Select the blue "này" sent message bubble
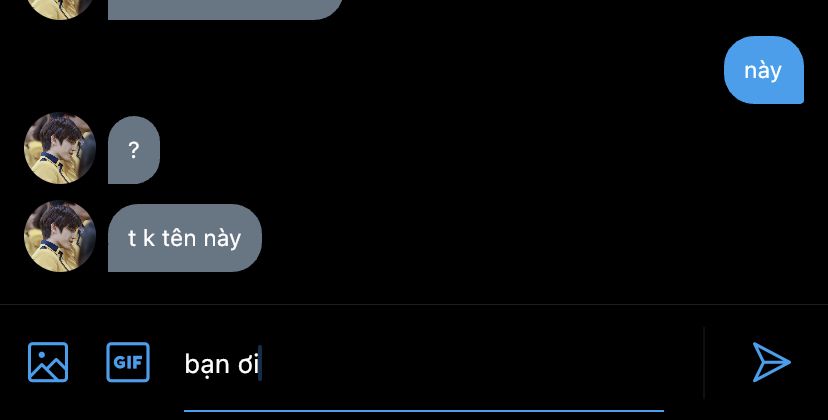The image size is (828, 420). tap(764, 70)
